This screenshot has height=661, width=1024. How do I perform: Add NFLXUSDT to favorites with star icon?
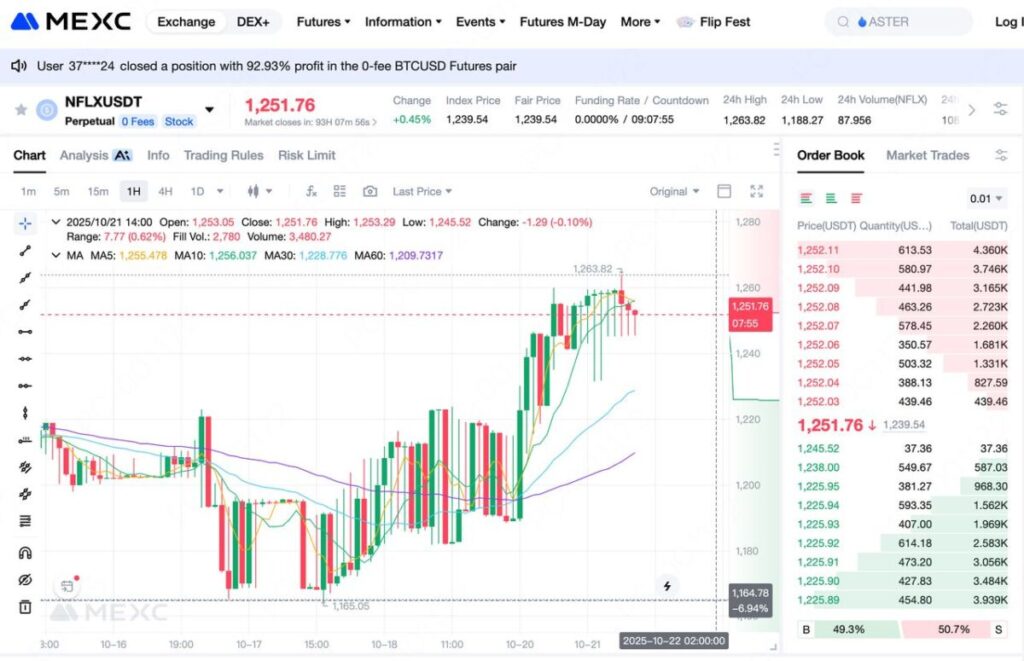[x=21, y=110]
